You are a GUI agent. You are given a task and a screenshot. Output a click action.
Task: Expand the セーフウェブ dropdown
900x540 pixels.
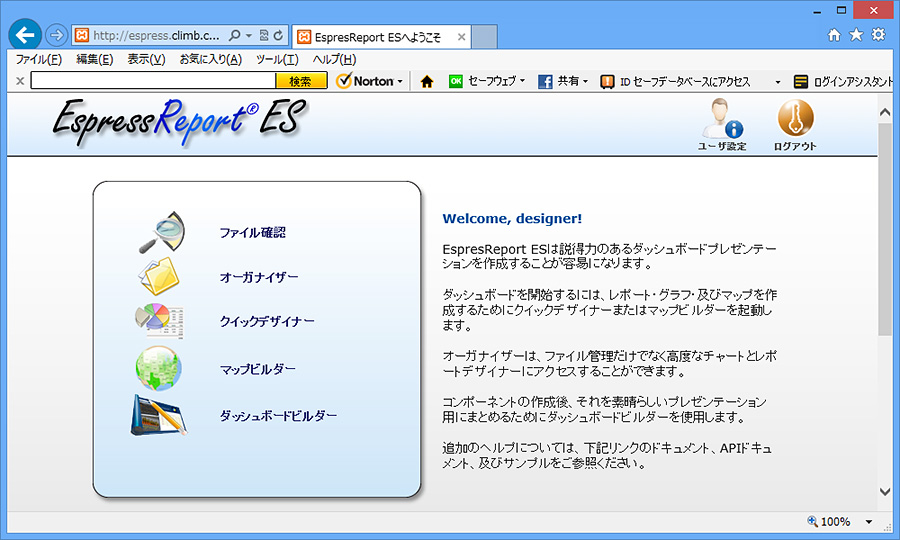pos(522,81)
